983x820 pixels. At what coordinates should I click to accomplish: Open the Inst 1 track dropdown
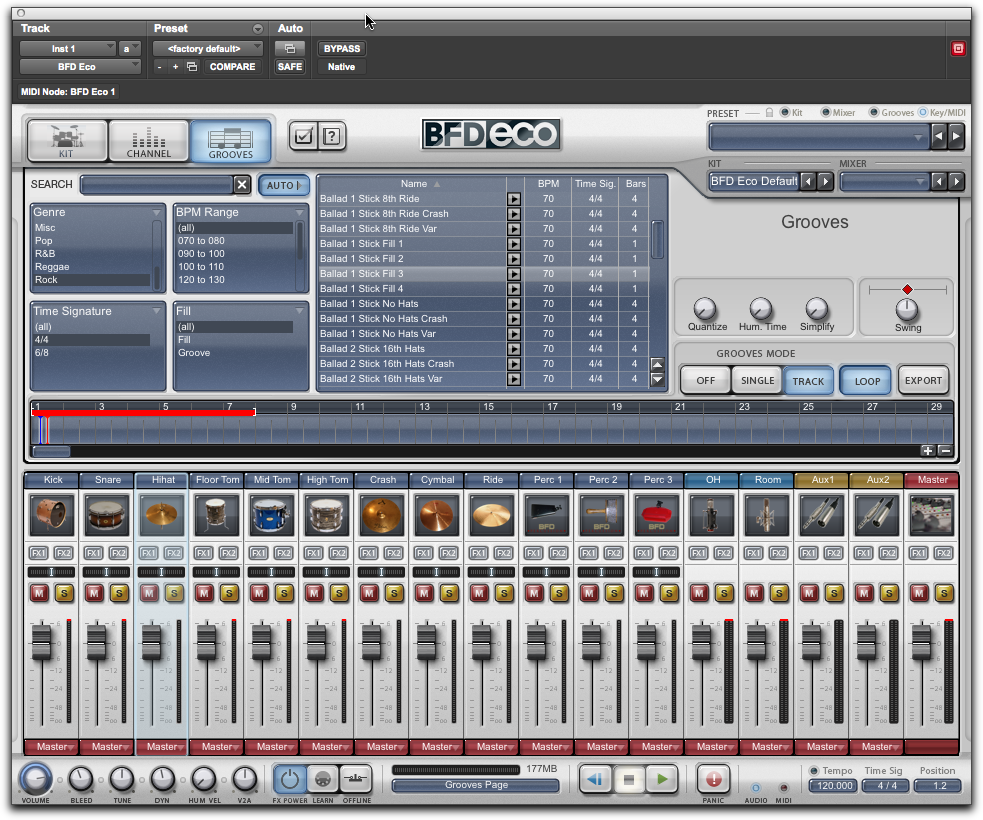[68, 48]
